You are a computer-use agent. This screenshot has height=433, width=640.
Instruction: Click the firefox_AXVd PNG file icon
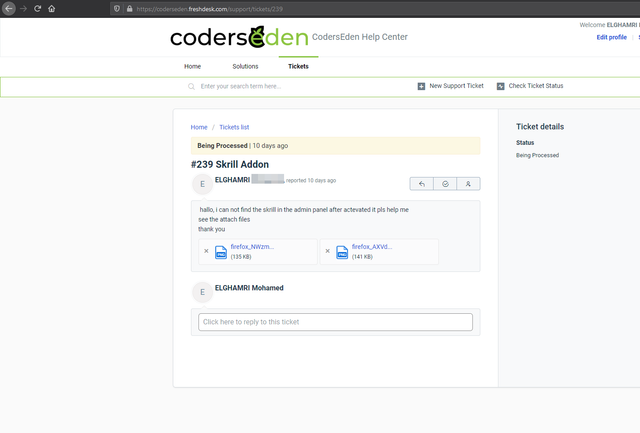(342, 252)
